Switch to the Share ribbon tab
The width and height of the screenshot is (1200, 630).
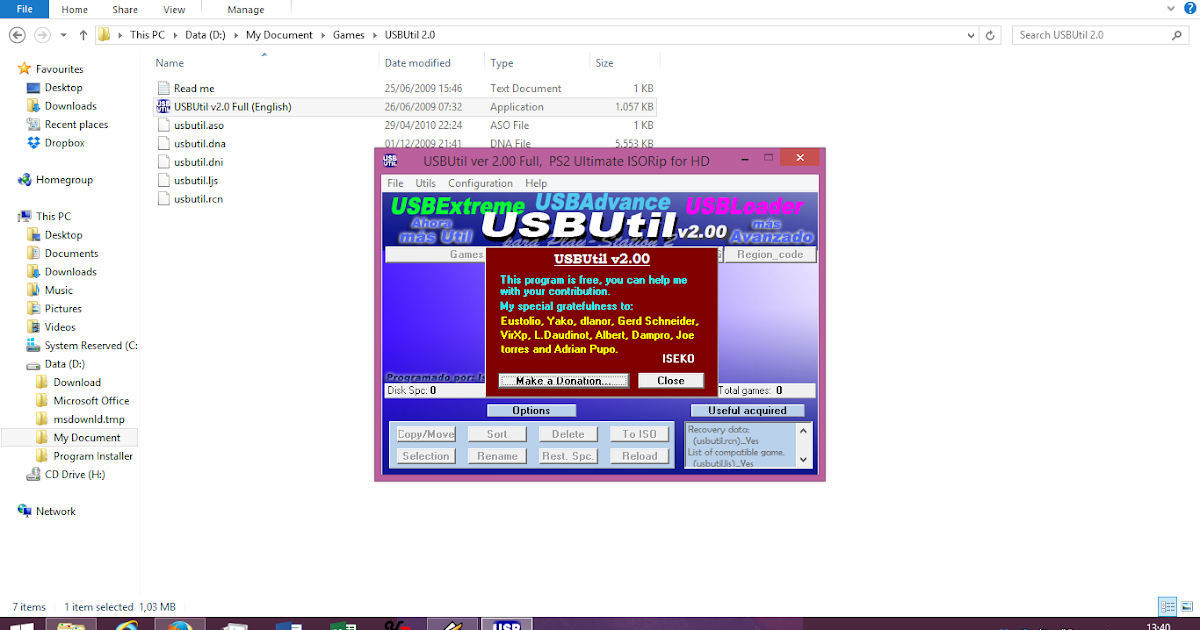coord(125,9)
